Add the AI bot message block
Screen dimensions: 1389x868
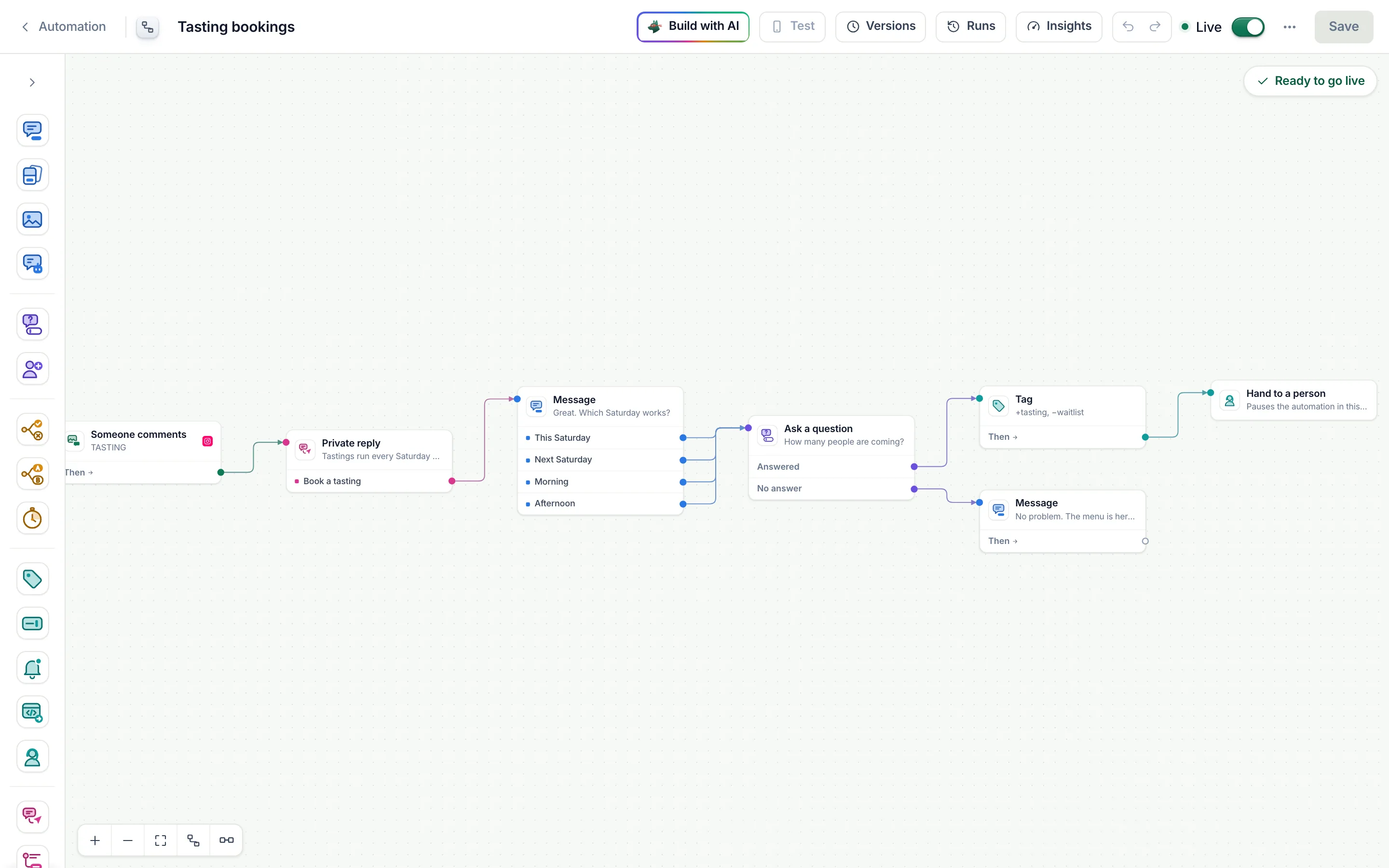point(33,263)
